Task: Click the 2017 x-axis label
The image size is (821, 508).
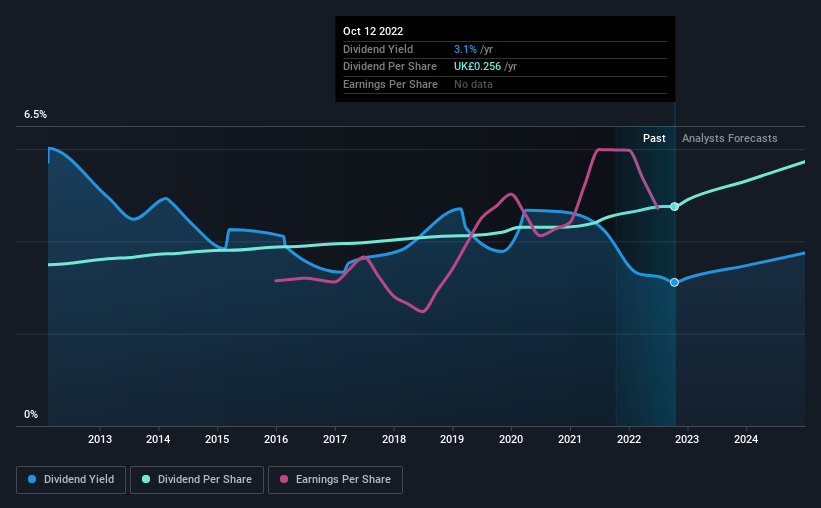Action: 335,439
